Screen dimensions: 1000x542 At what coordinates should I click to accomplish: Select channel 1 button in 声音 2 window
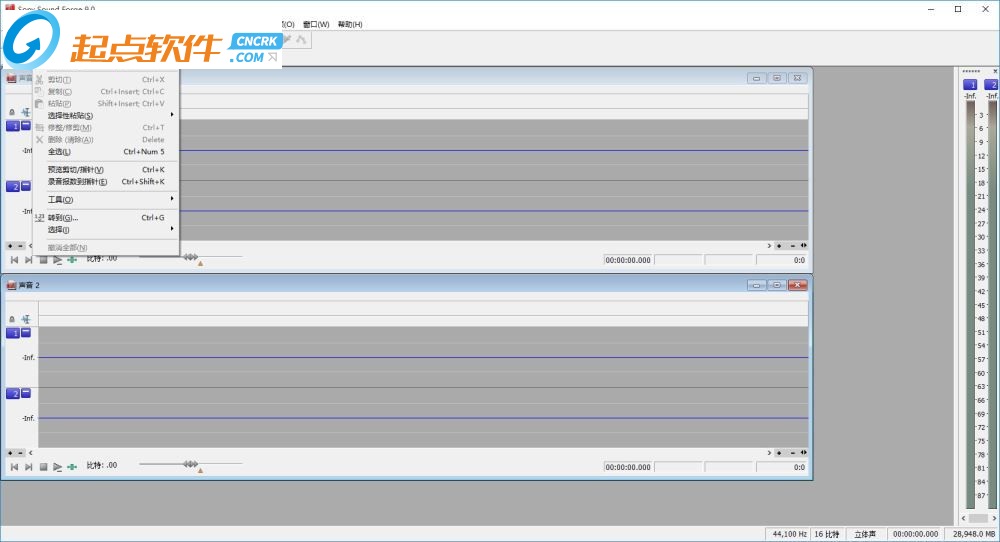(x=13, y=333)
